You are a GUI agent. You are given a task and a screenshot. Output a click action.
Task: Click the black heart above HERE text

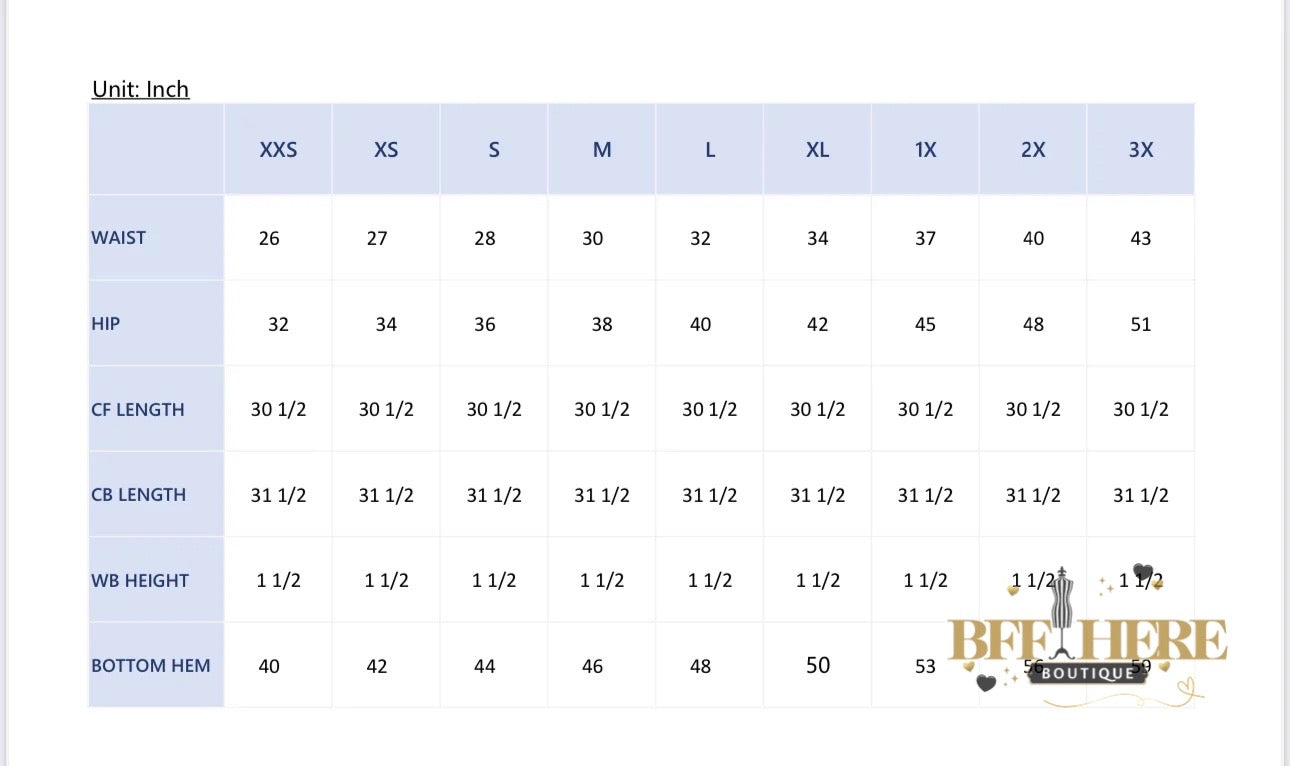pyautogui.click(x=1142, y=573)
